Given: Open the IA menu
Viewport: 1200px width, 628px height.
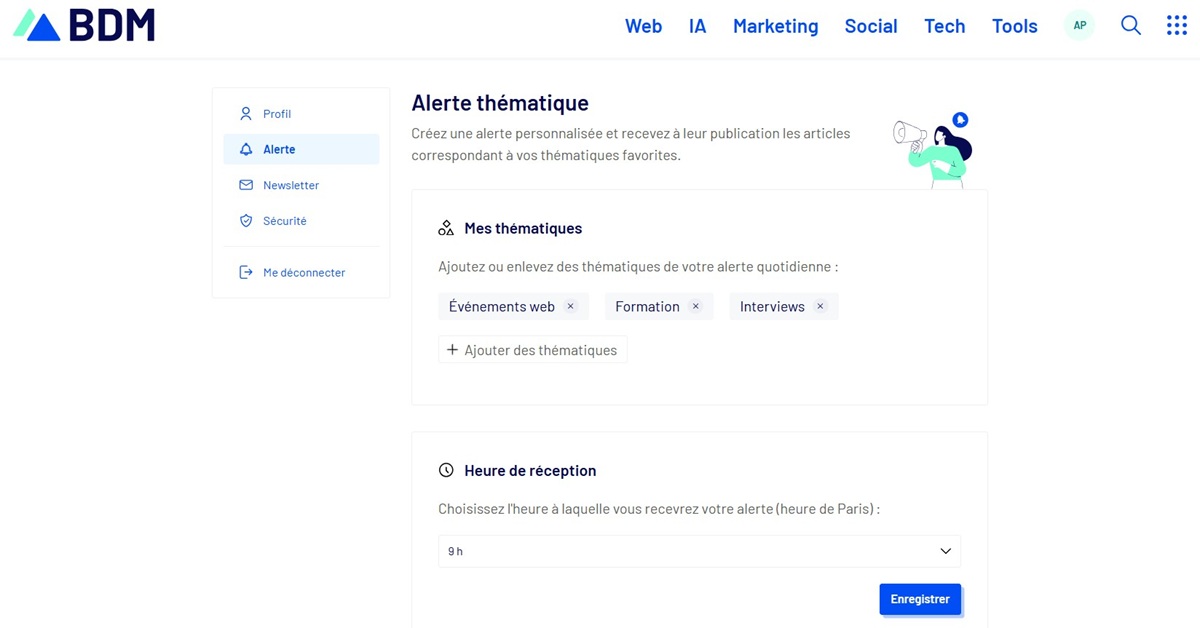Looking at the screenshot, I should (698, 26).
